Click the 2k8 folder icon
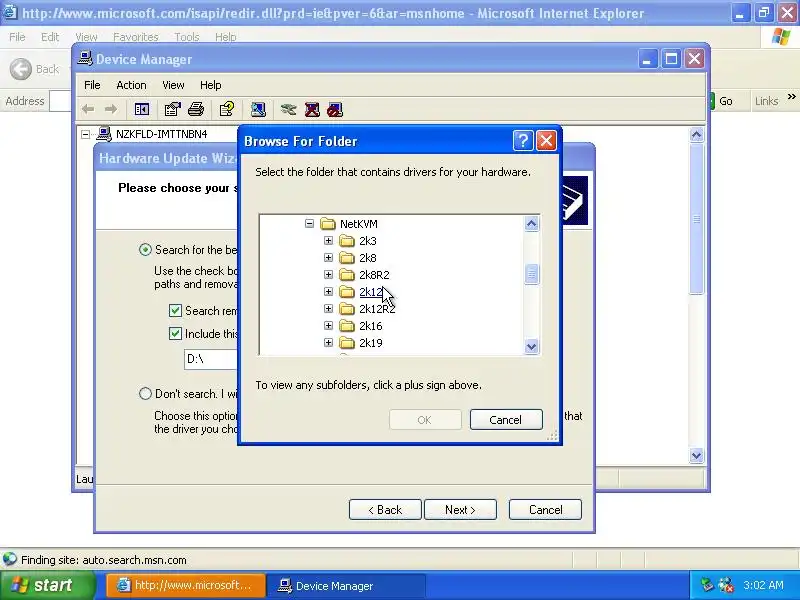Screen dimensions: 800x600 coord(347,258)
